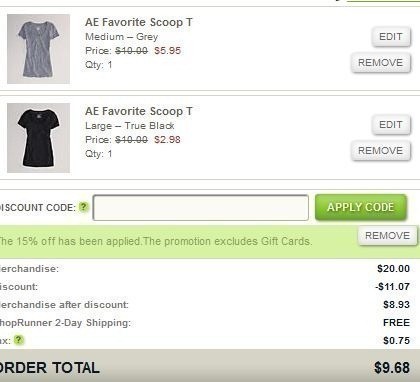420x382 pixels.
Task: Open the second AE Favorite Scoop T title
Action: [139, 111]
